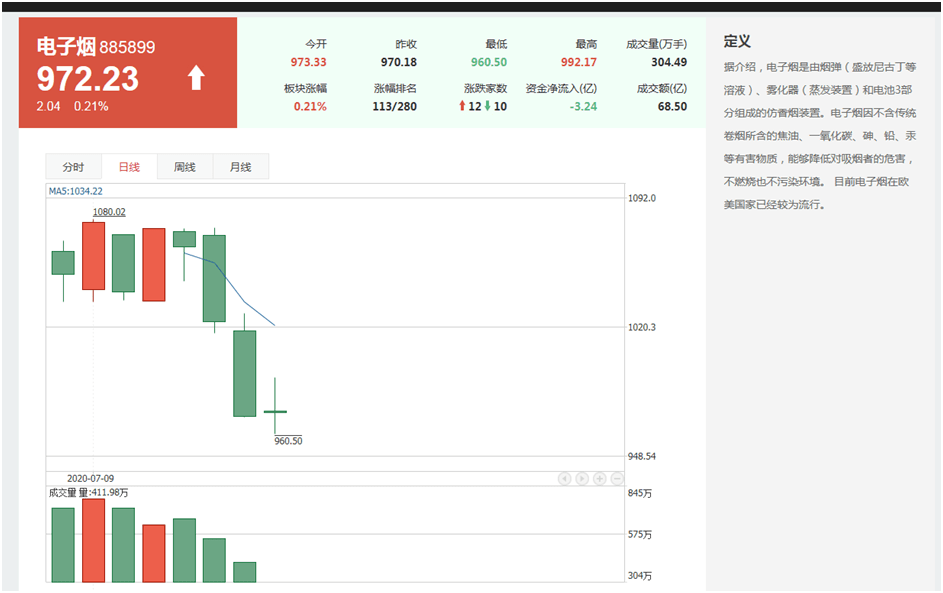Select the 日线 tab
Screen dimensions: 943x593
tap(129, 167)
